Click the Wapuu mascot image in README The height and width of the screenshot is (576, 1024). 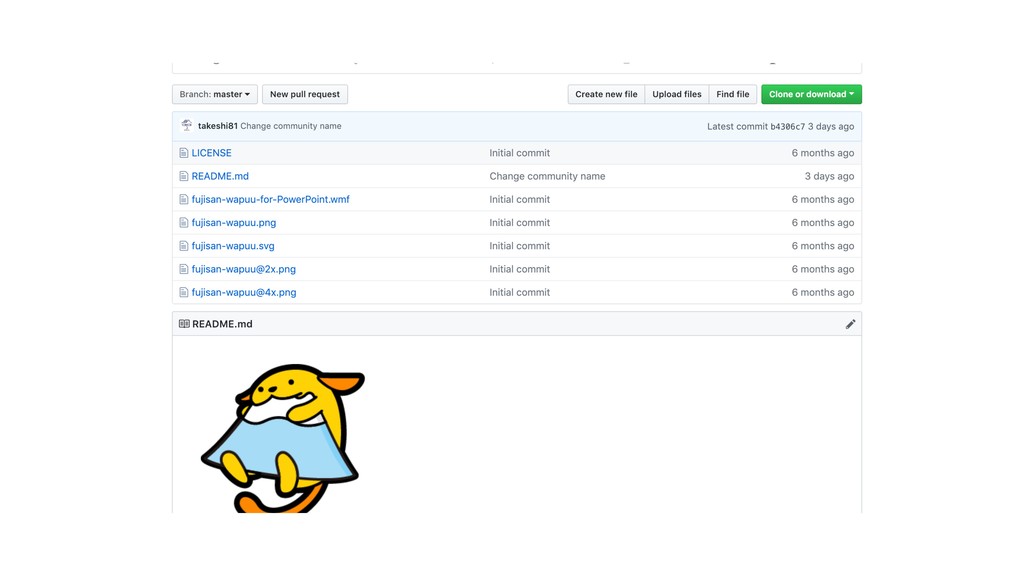click(x=283, y=438)
